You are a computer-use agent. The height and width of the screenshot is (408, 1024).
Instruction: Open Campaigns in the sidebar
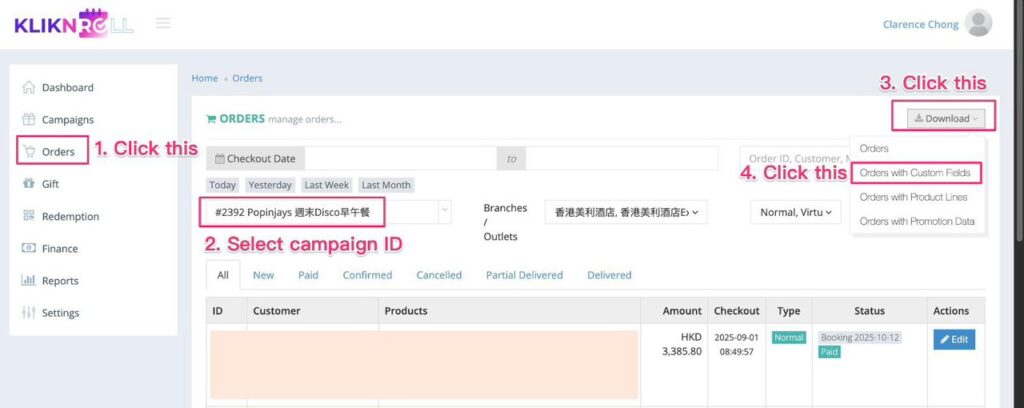click(67, 119)
